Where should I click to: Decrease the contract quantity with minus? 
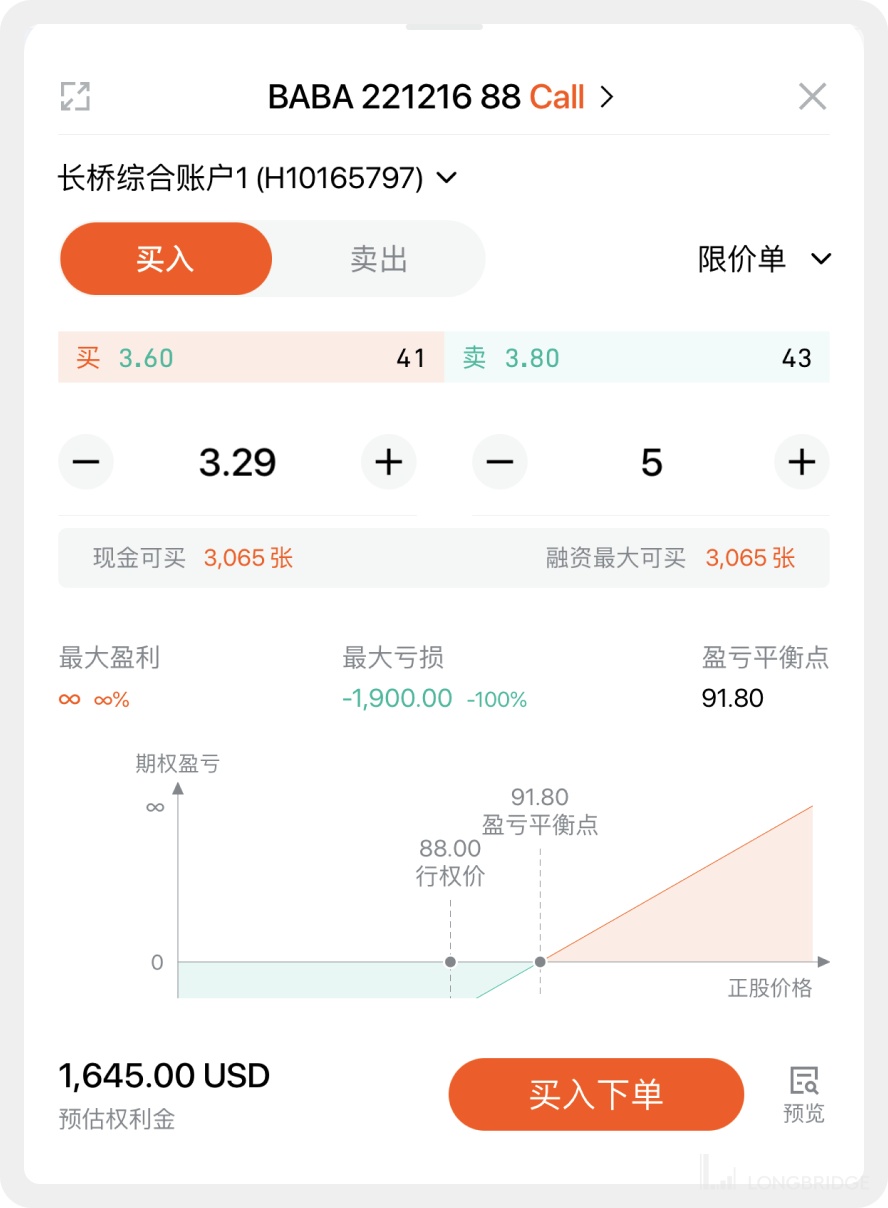click(500, 462)
